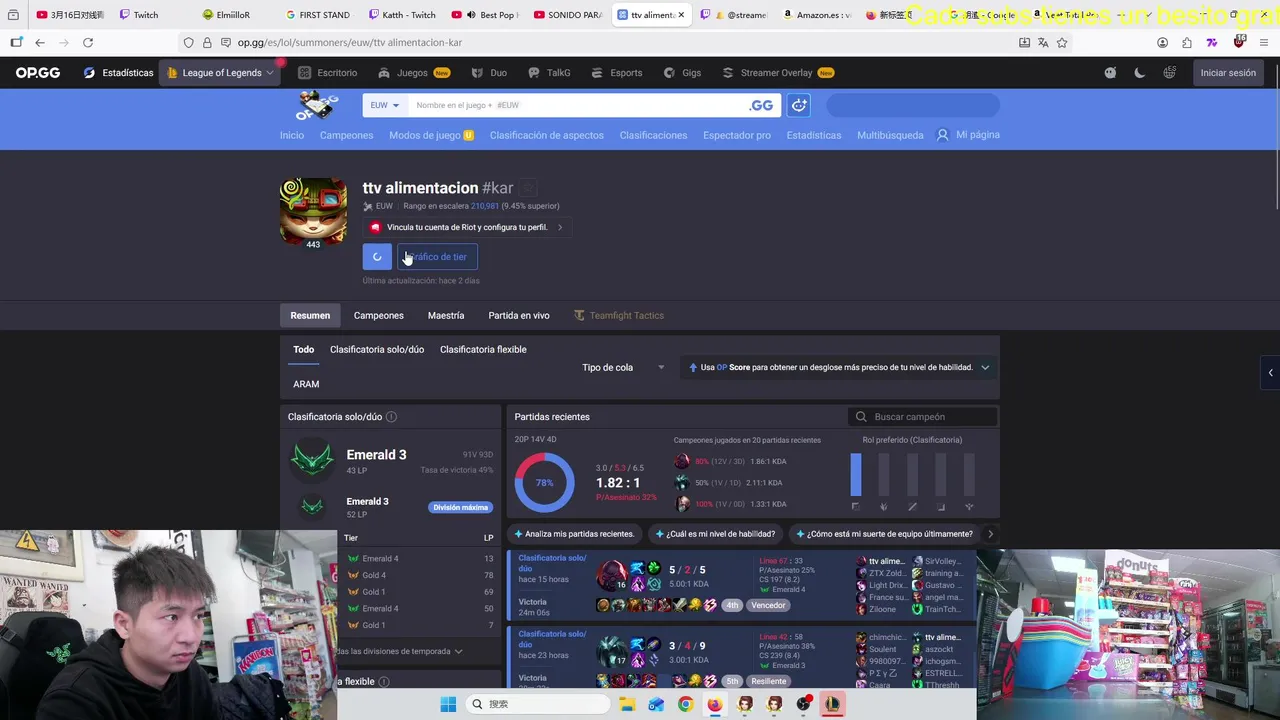Open Gráfico de tier

pos(438,257)
